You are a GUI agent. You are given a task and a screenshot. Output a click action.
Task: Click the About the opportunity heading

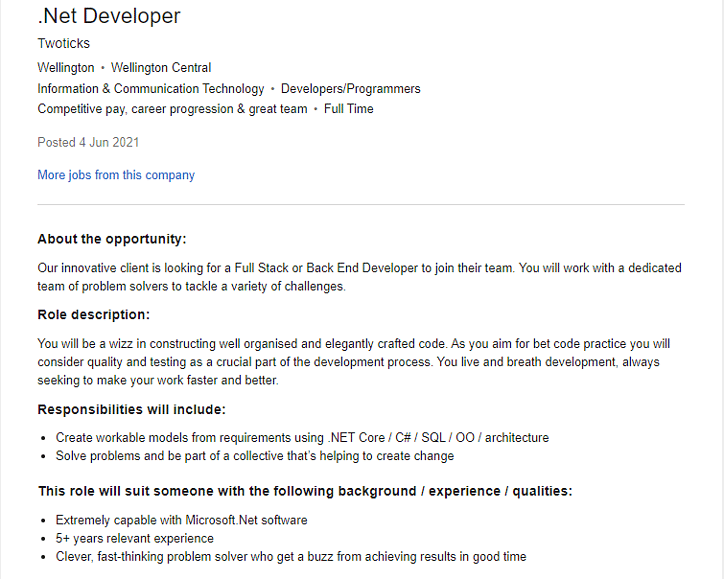112,239
